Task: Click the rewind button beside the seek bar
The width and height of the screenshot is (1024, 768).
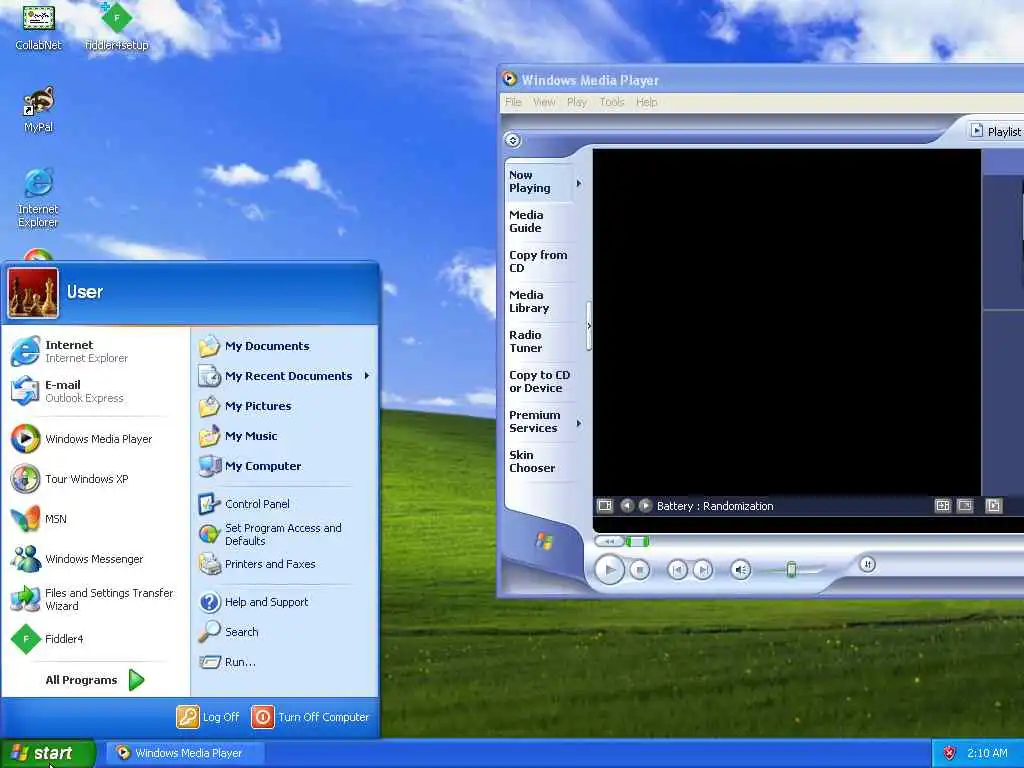Action: coord(609,541)
